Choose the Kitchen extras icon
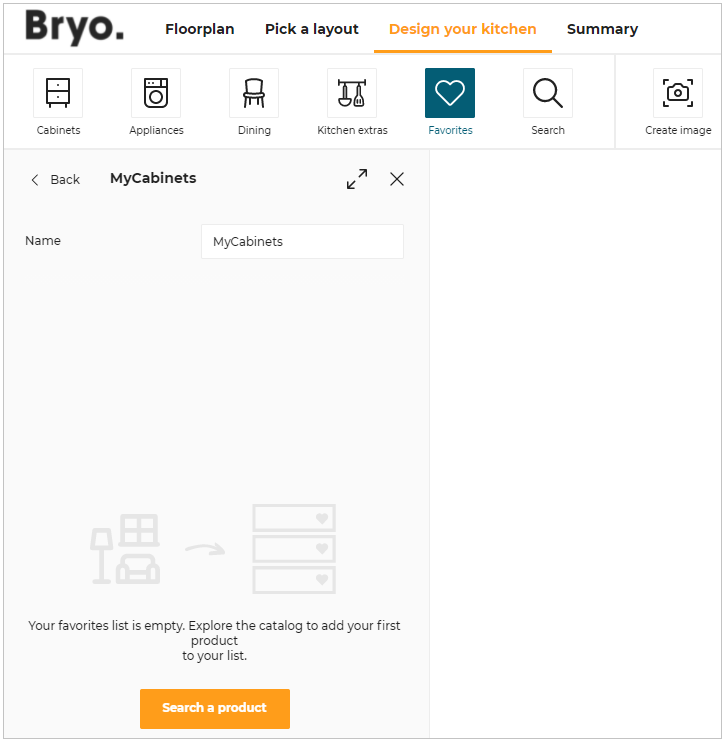 tap(352, 94)
